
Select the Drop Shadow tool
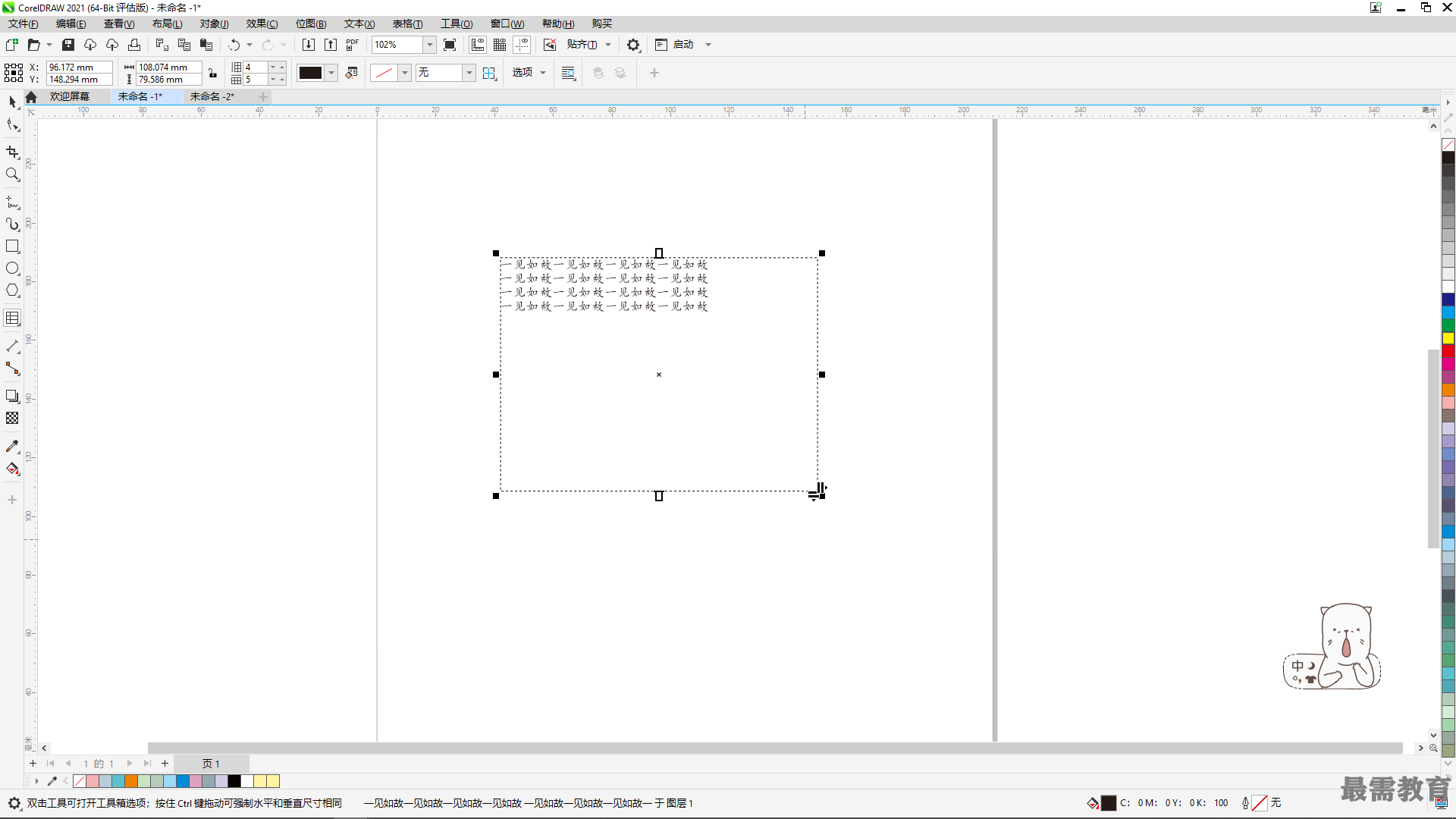[x=12, y=397]
